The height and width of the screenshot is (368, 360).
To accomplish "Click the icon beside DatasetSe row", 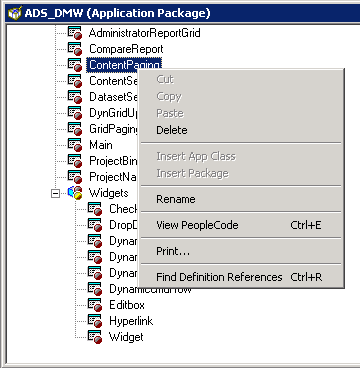I will pos(75,97).
